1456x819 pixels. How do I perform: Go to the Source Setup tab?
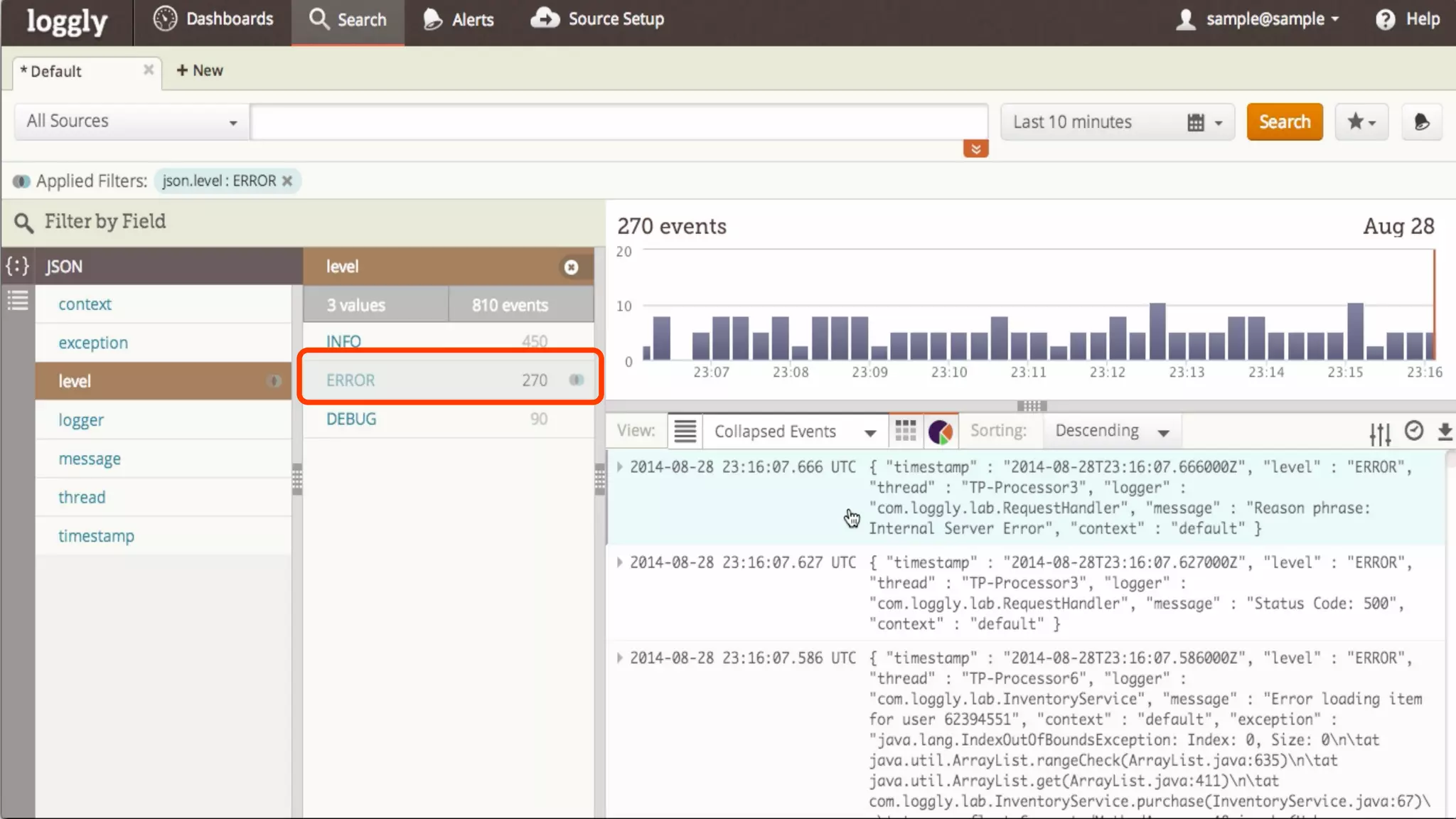pos(598,19)
